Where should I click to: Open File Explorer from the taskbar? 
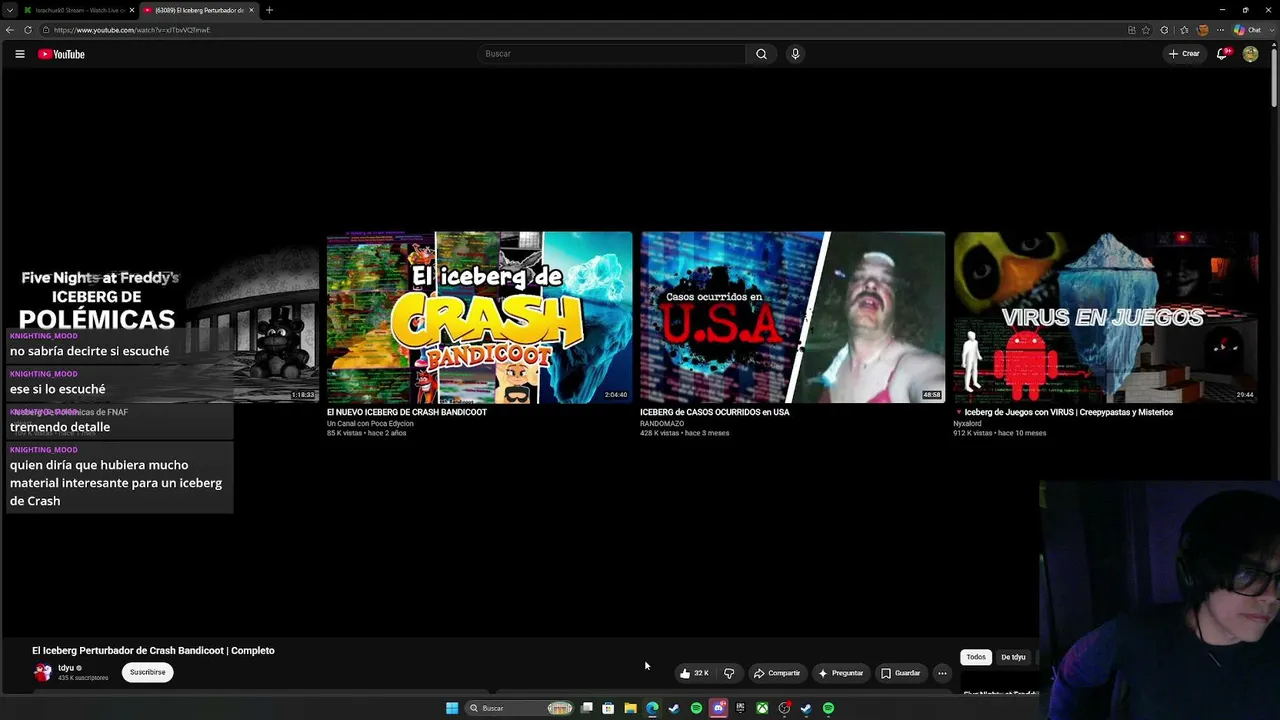[x=630, y=708]
